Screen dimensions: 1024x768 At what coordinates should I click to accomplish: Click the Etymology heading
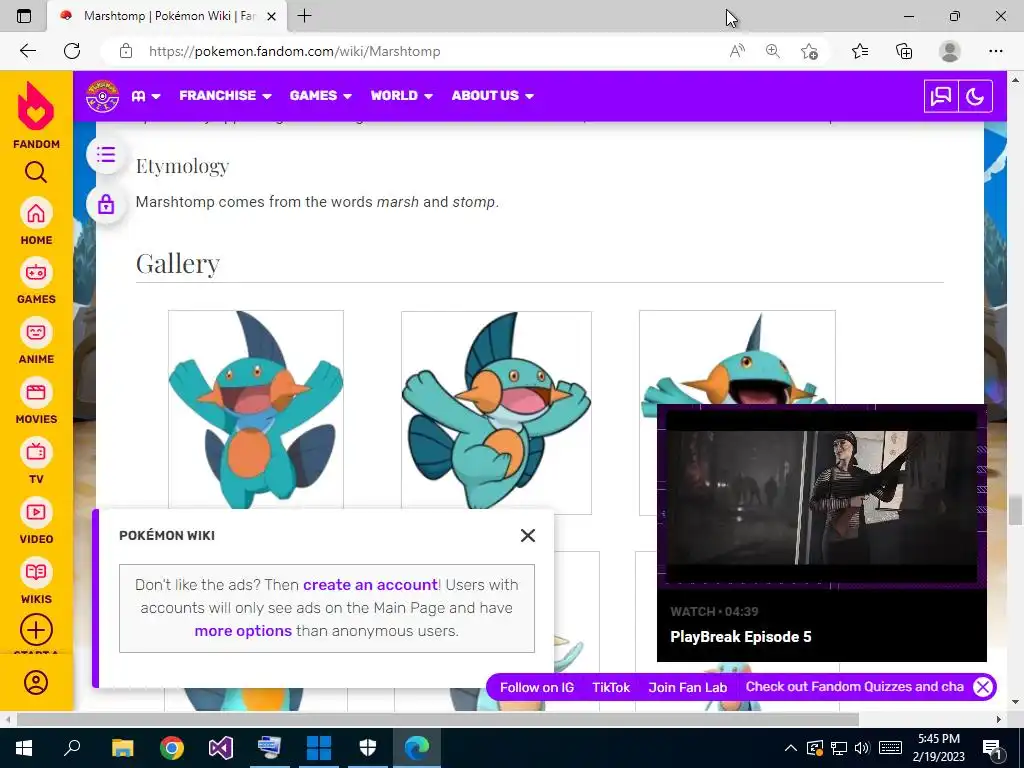point(182,166)
